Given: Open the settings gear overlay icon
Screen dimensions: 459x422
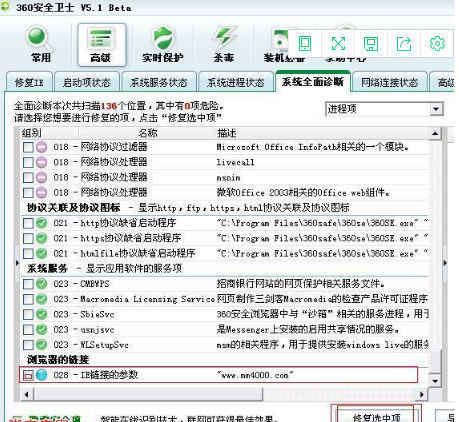Looking at the screenshot, I should coord(437,43).
